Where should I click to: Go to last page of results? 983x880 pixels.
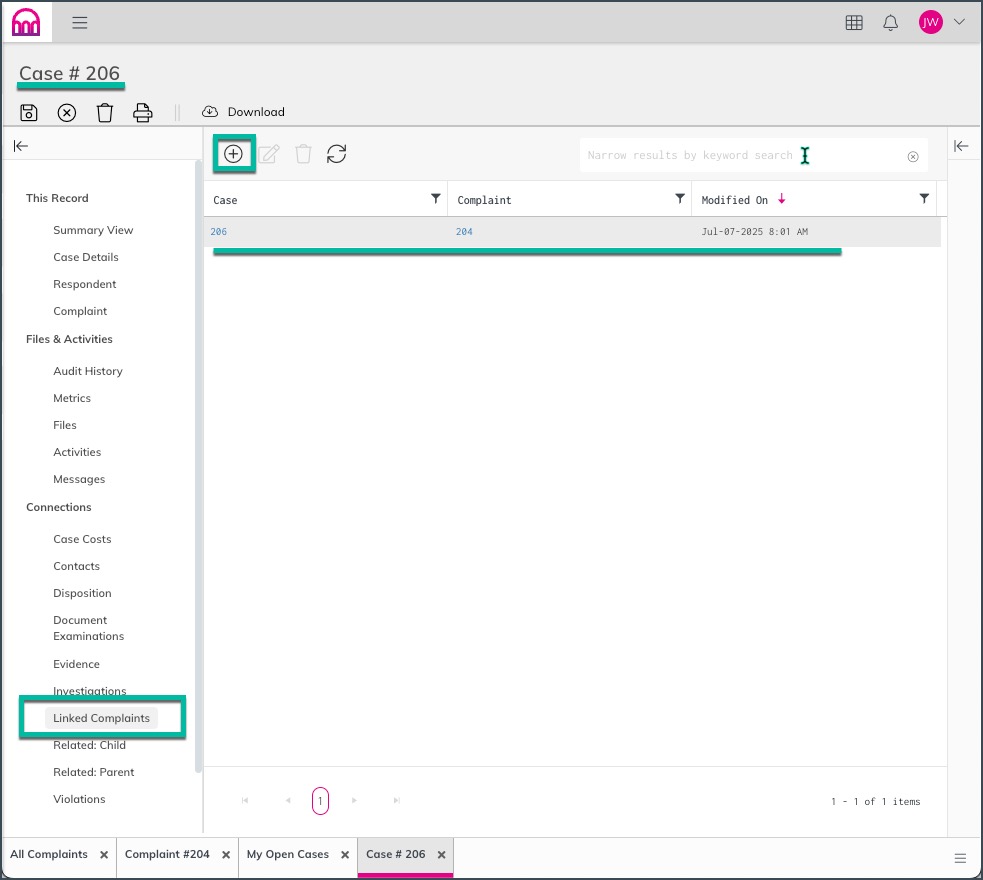coord(396,800)
